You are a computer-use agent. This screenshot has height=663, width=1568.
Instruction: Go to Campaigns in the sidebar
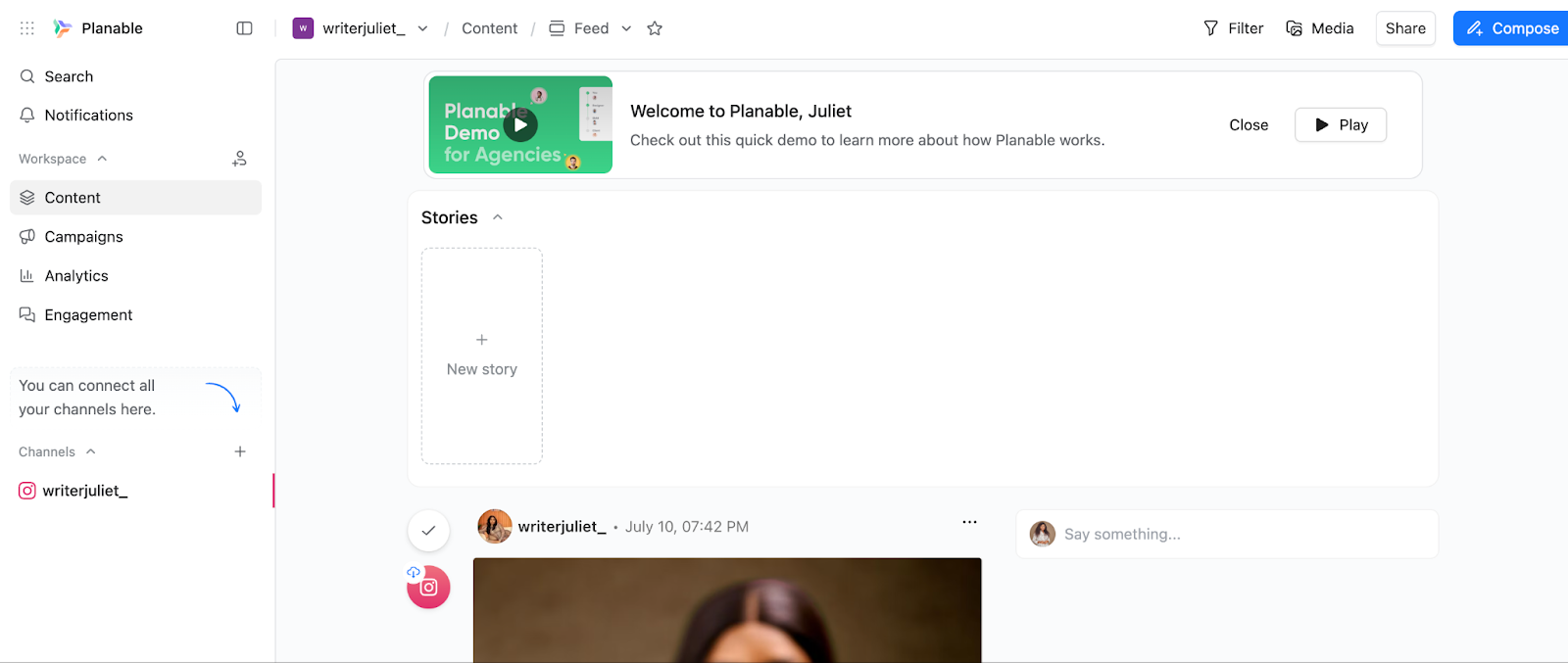pos(83,237)
